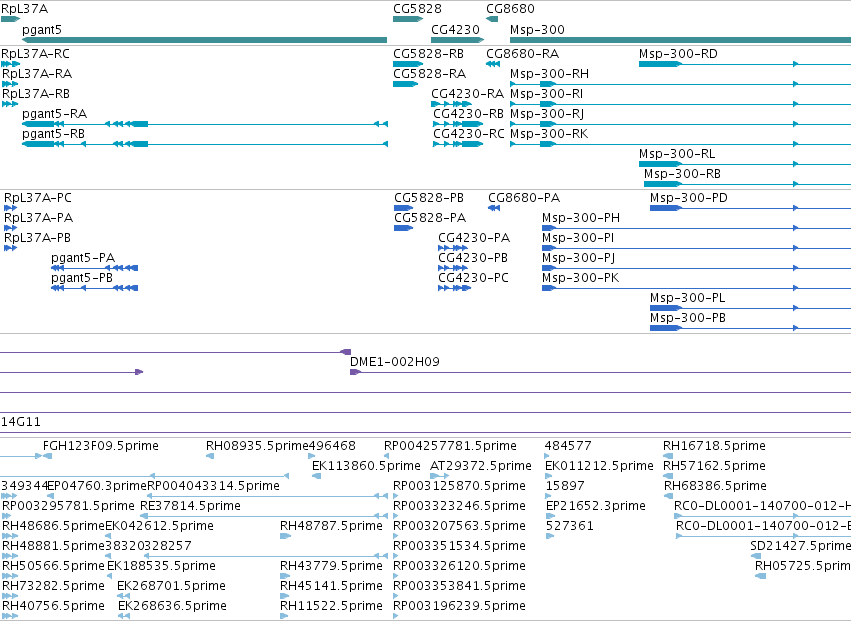Image resolution: width=851 pixels, height=621 pixels.
Task: Click the 14G11 clone label
Action: point(21,422)
